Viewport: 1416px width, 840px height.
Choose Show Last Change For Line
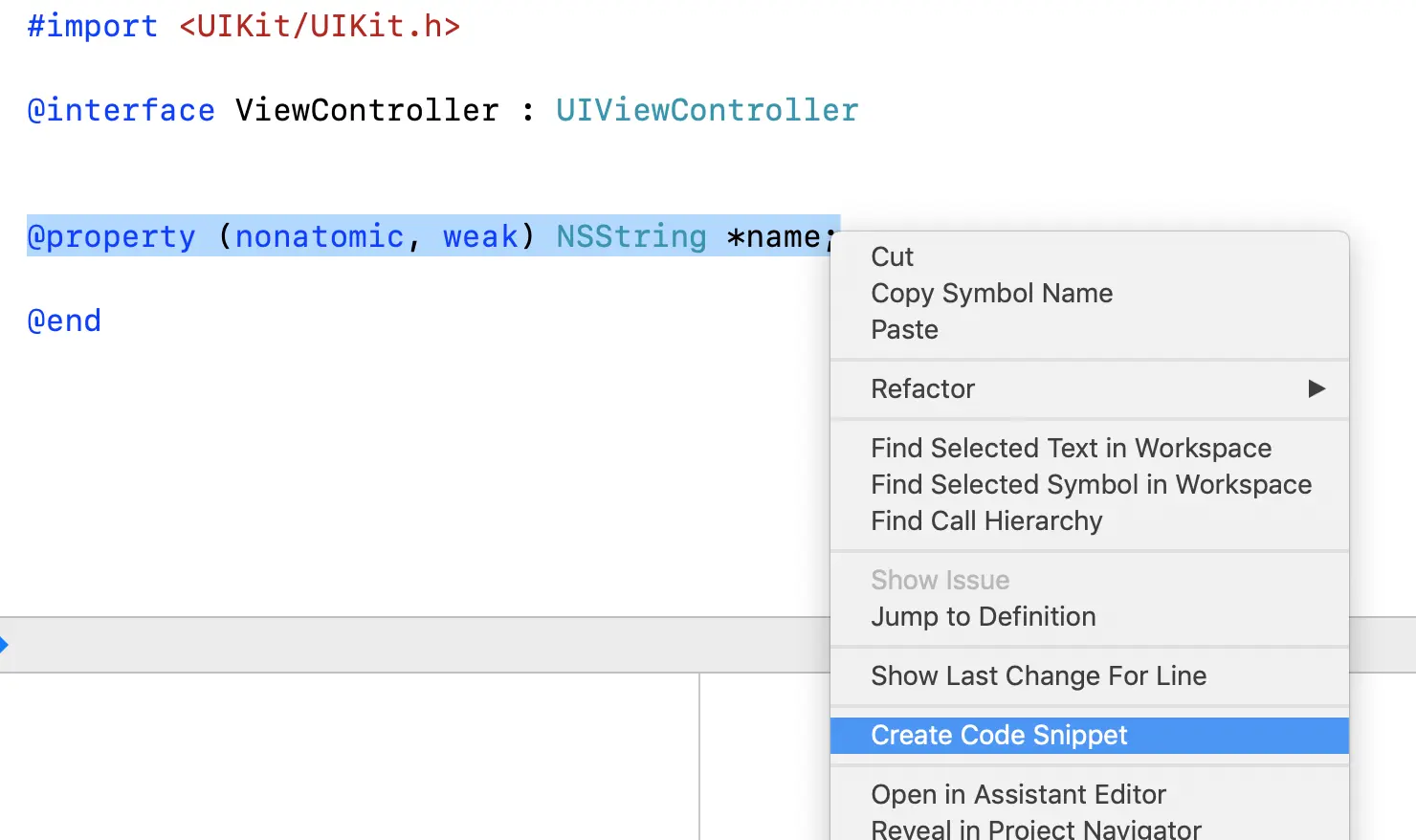tap(1038, 675)
